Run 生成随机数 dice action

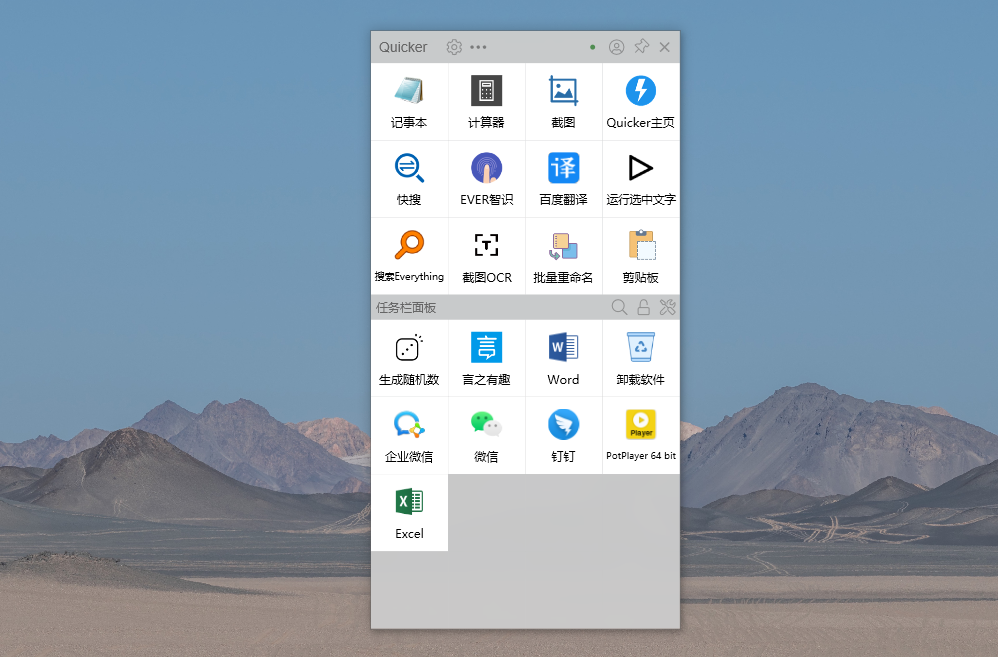click(409, 358)
